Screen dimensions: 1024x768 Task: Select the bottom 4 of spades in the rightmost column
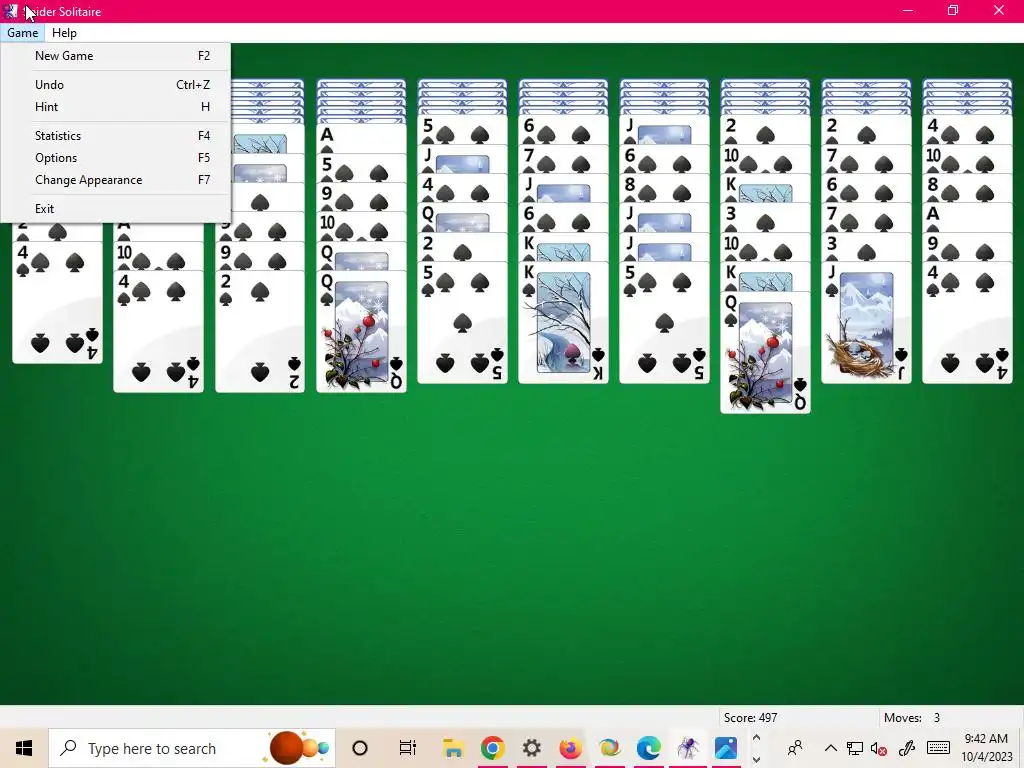tap(967, 323)
